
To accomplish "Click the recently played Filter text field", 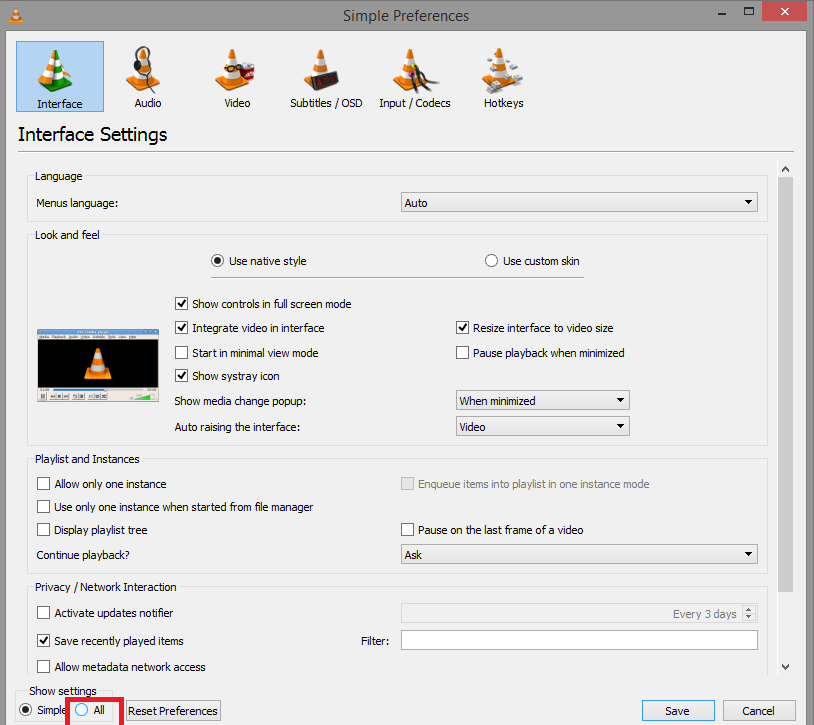I will pyautogui.click(x=579, y=640).
